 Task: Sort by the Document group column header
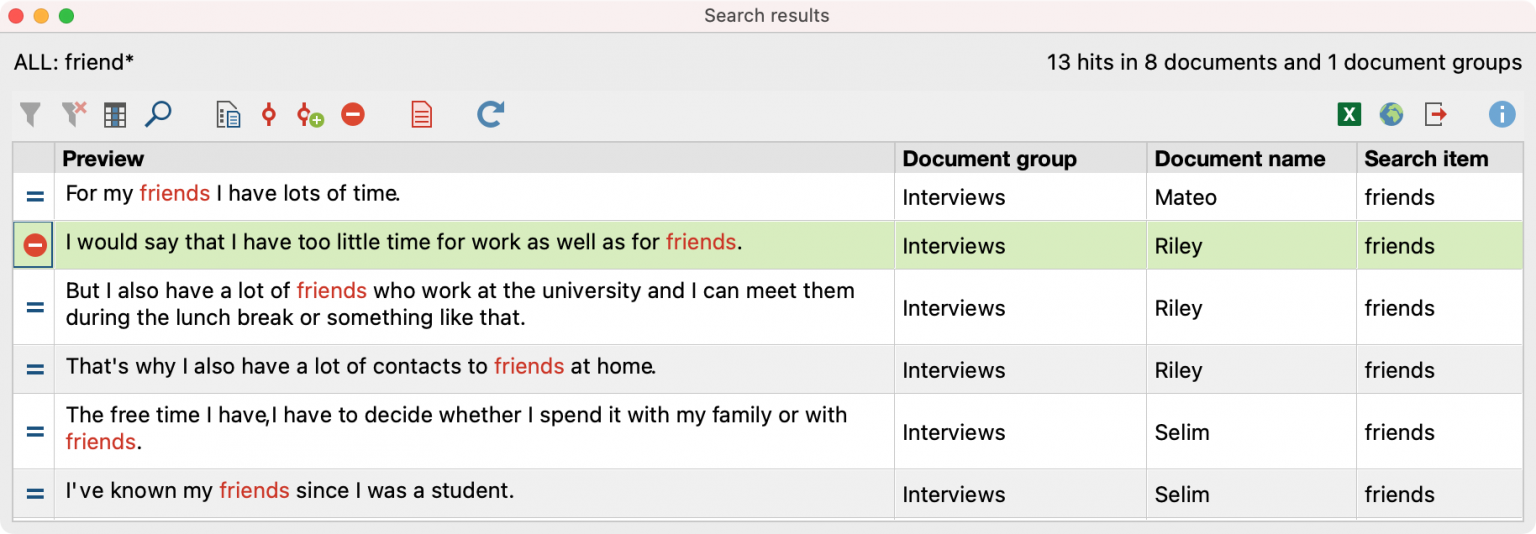click(x=989, y=159)
